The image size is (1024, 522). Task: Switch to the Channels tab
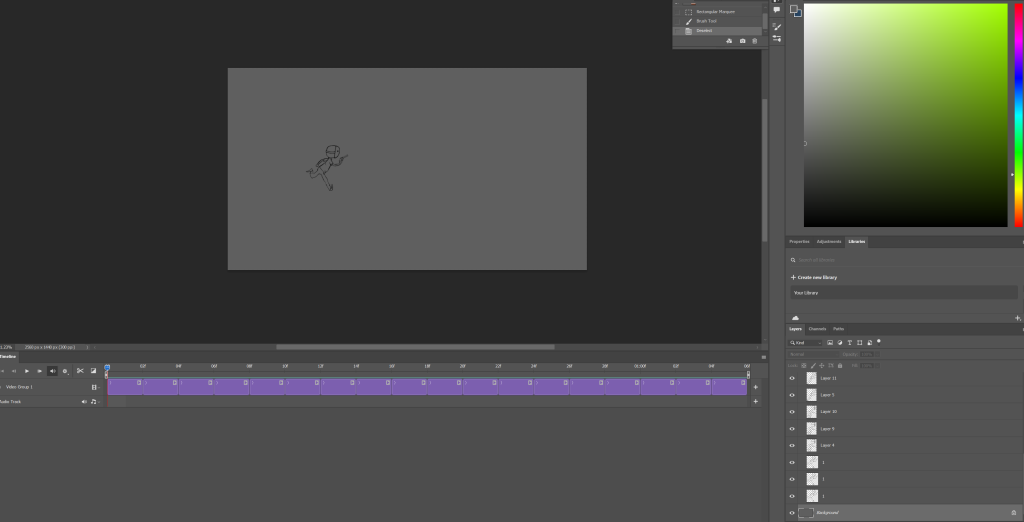817,329
